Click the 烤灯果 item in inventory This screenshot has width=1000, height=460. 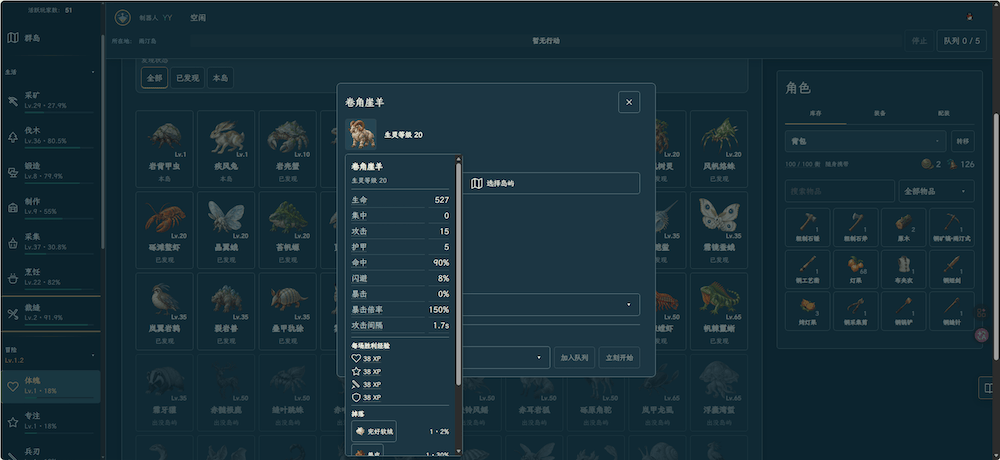(x=807, y=311)
